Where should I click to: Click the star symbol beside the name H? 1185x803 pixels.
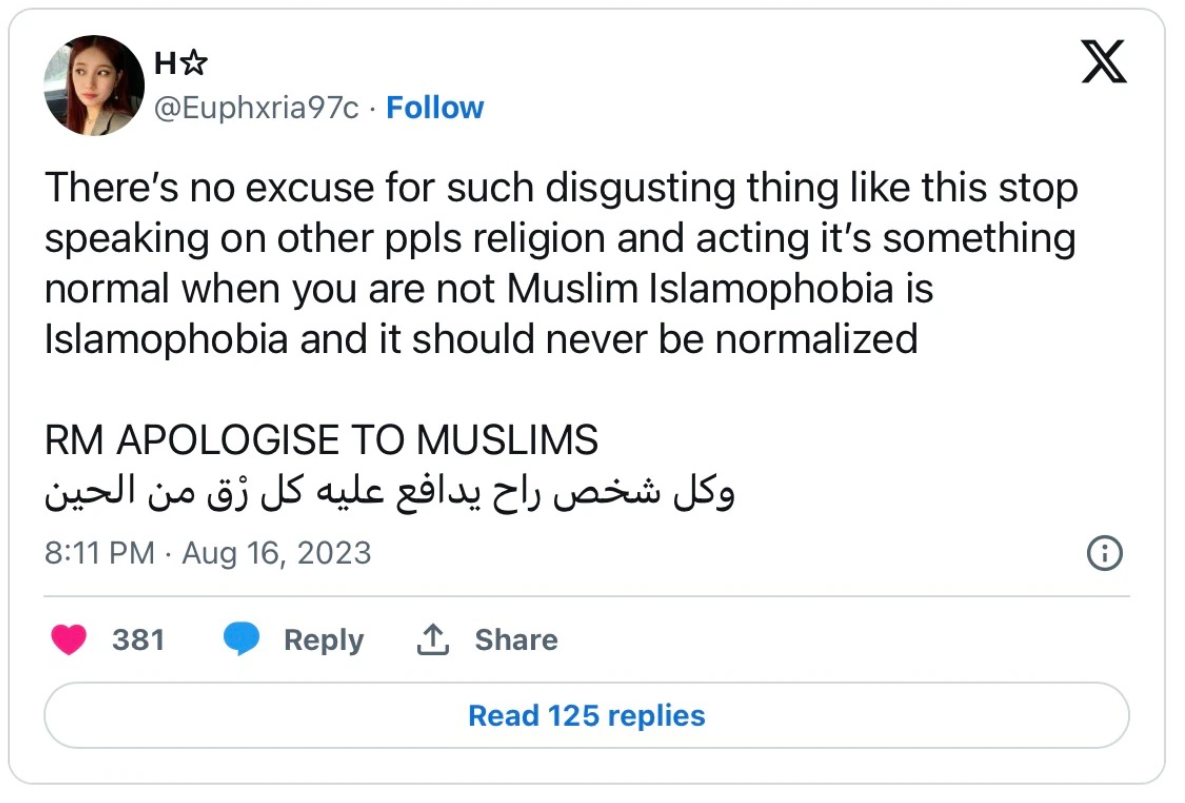(x=195, y=65)
